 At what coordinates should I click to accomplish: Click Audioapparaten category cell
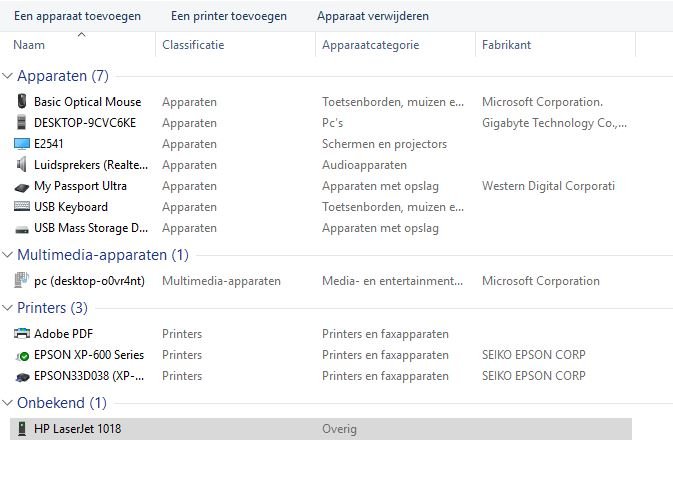click(364, 165)
